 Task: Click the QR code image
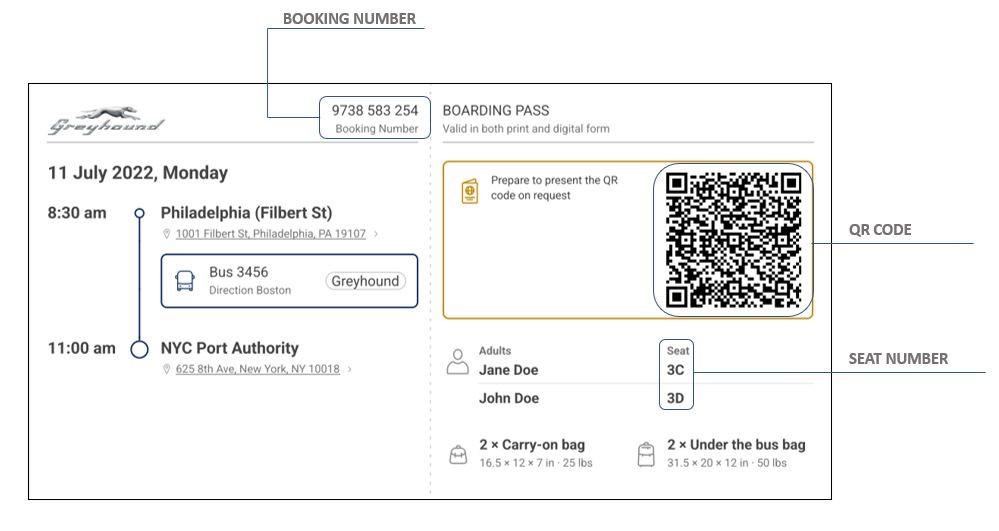point(733,239)
